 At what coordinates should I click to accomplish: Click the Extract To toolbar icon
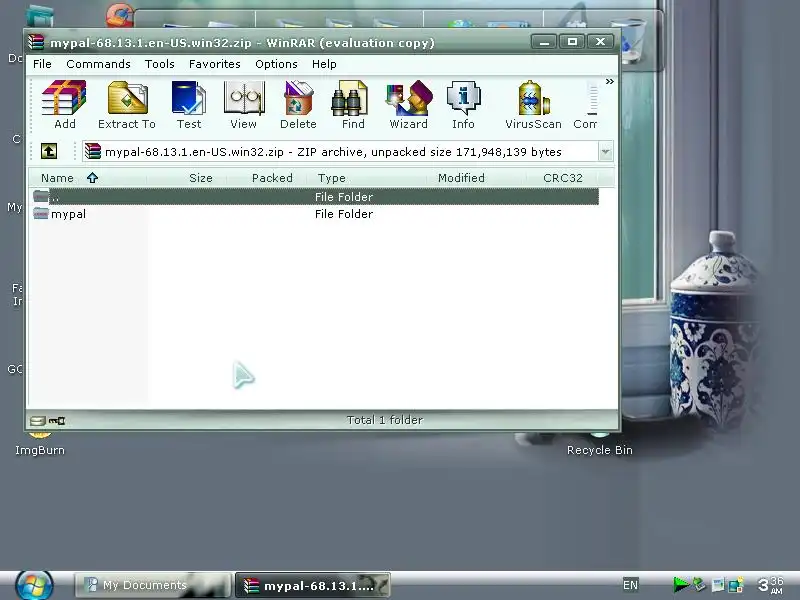tap(127, 105)
